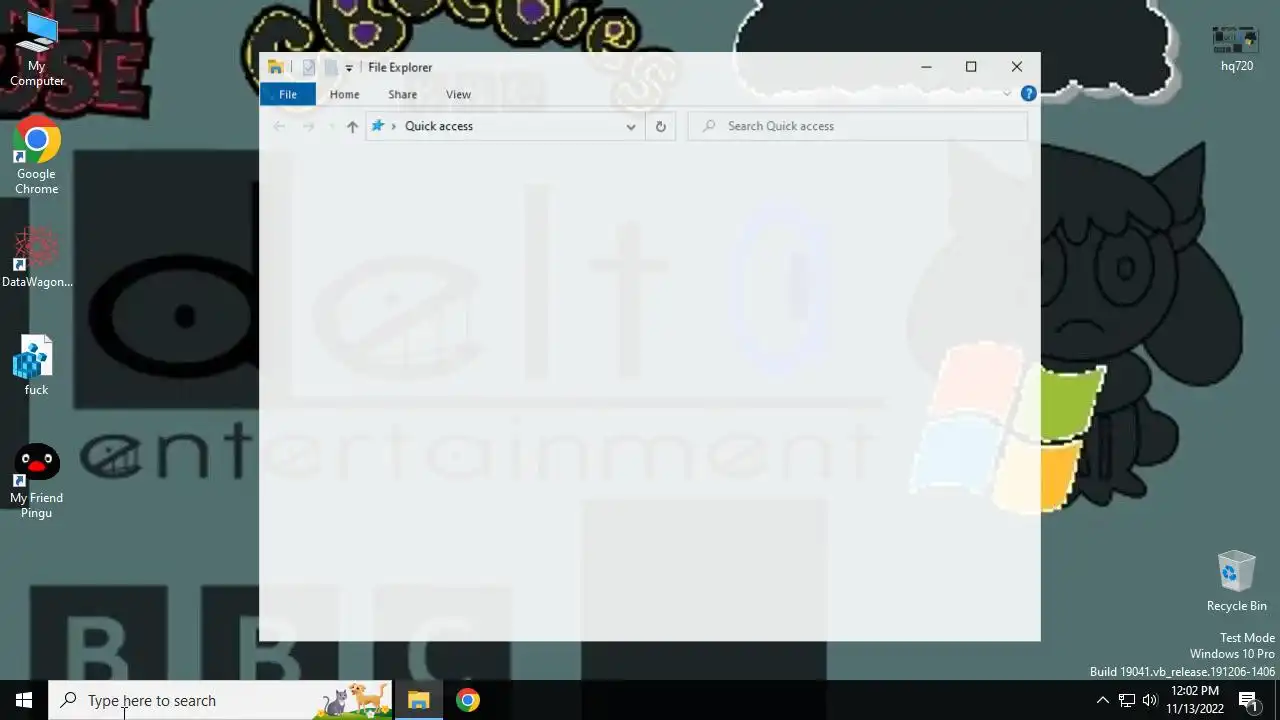The height and width of the screenshot is (720, 1280).
Task: Select the DataWagon desktop shortcut
Action: click(x=37, y=258)
